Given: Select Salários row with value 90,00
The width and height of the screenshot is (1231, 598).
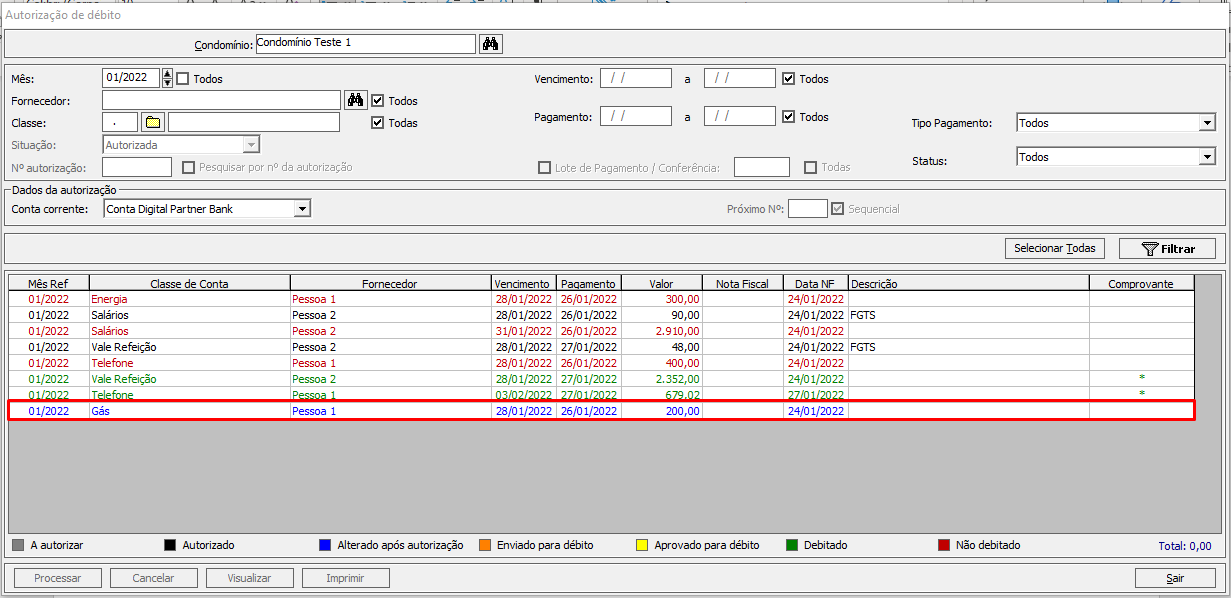Looking at the screenshot, I should (601, 315).
